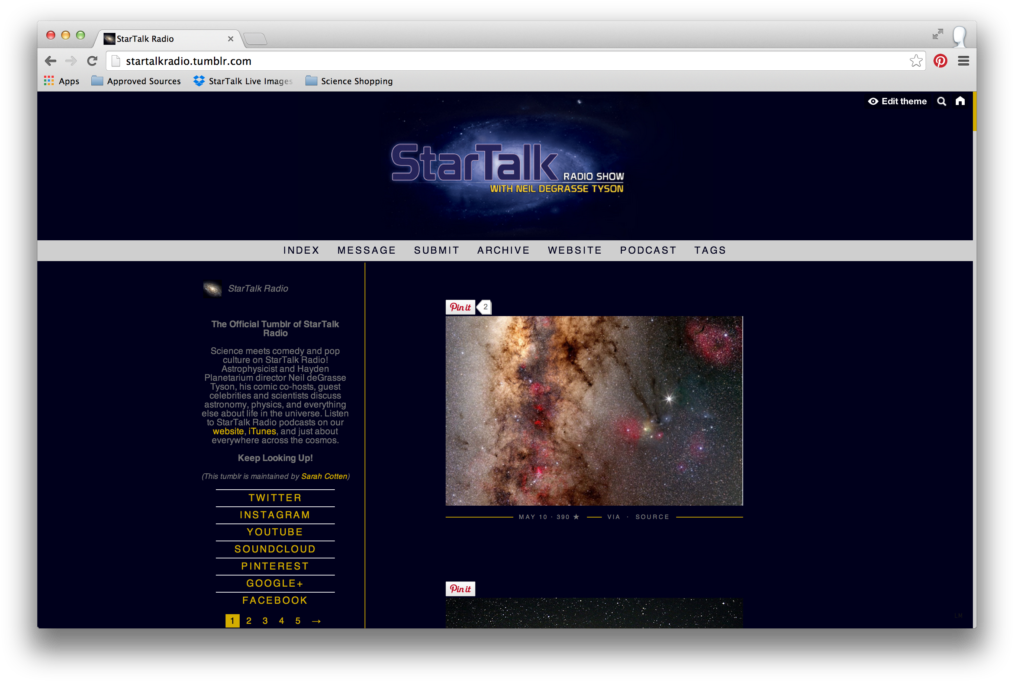
Task: Open the Milky Way nebula photo
Action: tap(594, 411)
